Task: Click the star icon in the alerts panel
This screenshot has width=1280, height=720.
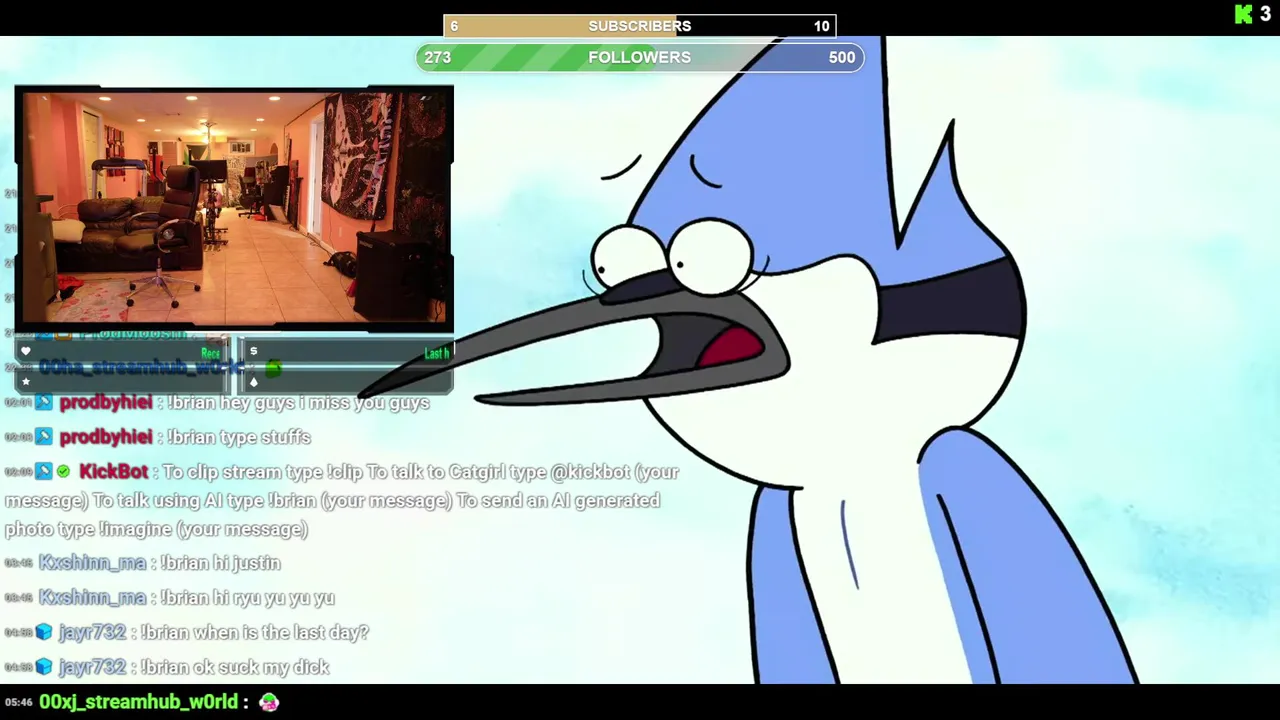Action: point(26,382)
